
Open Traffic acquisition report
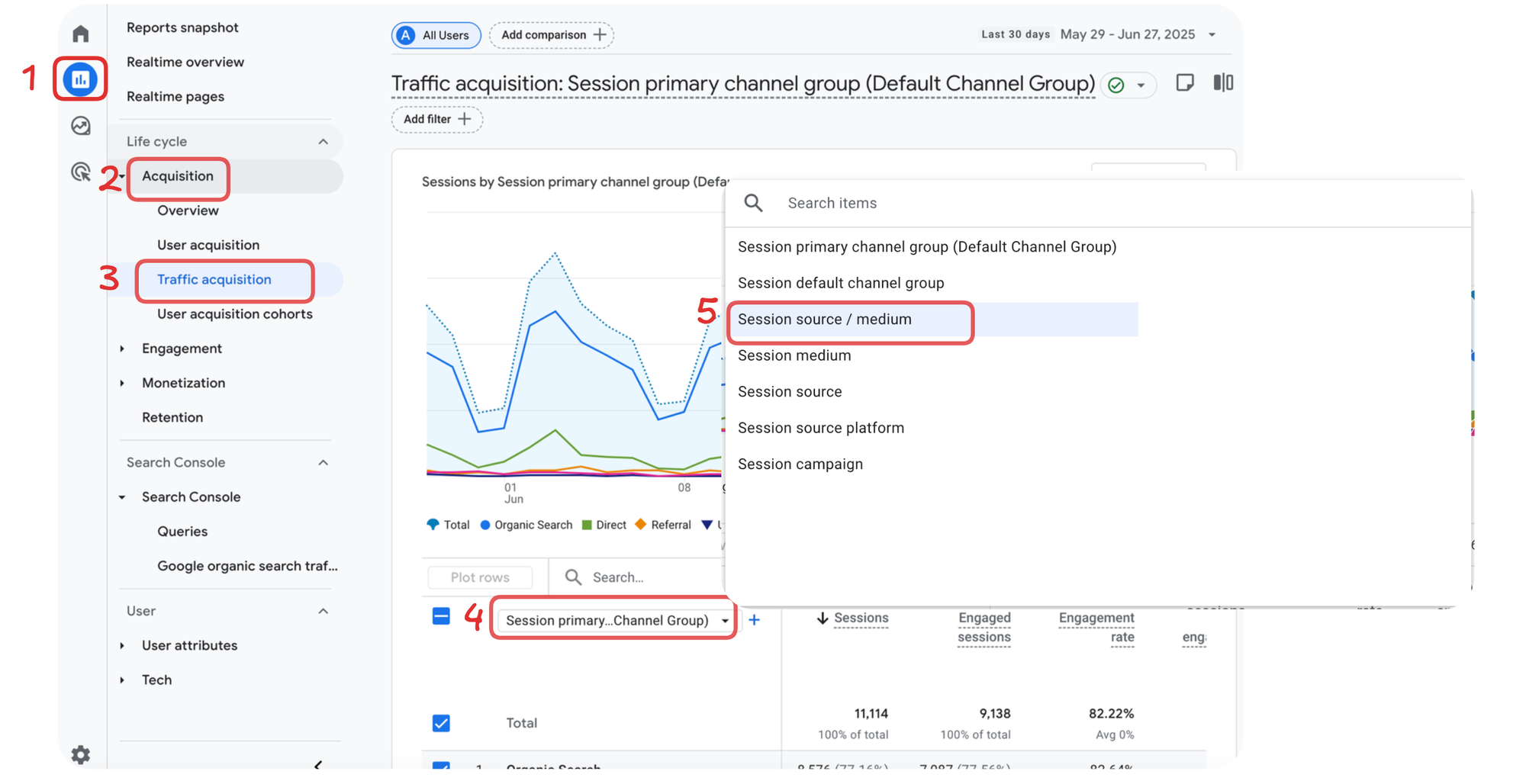(x=214, y=280)
